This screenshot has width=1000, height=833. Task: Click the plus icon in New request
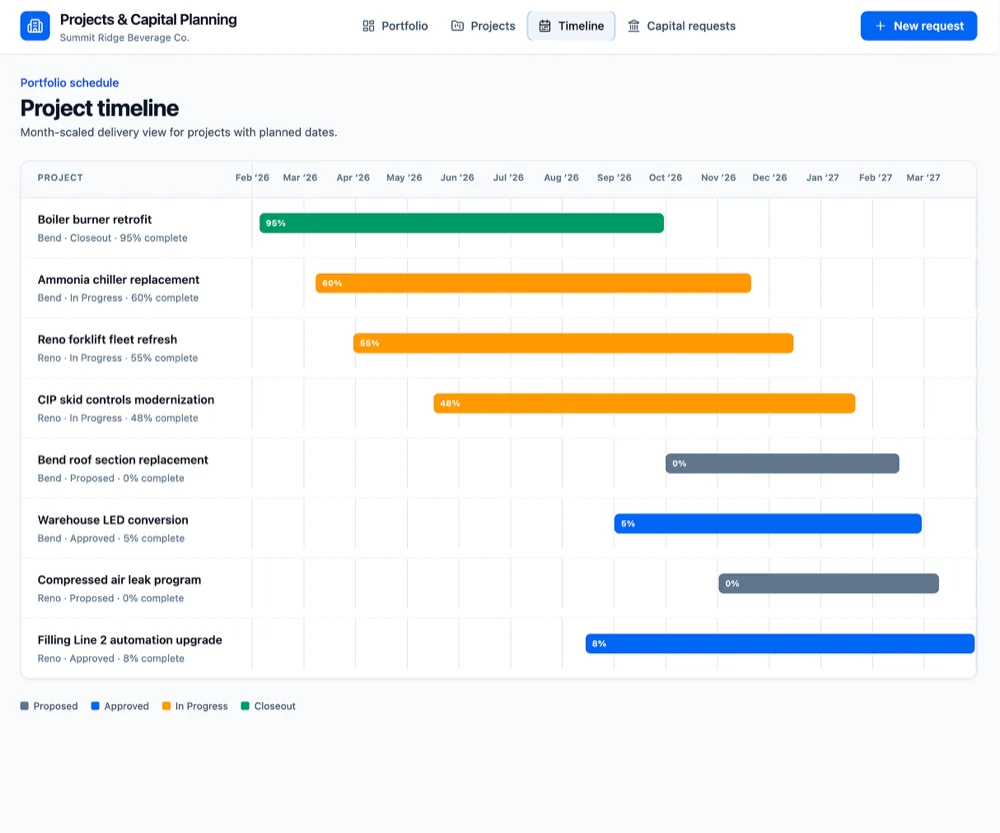[880, 26]
